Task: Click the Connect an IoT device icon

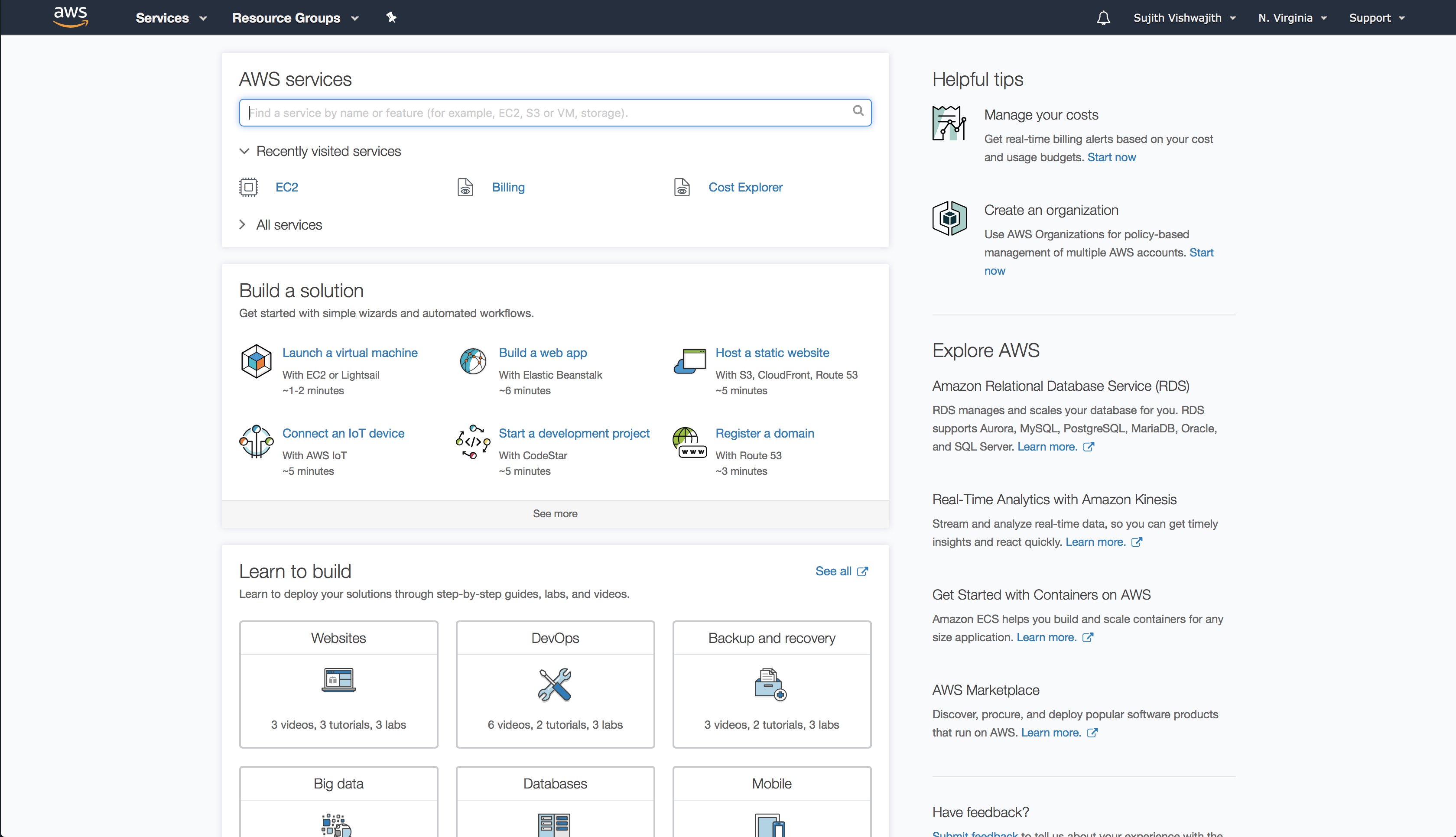Action: 256,441
